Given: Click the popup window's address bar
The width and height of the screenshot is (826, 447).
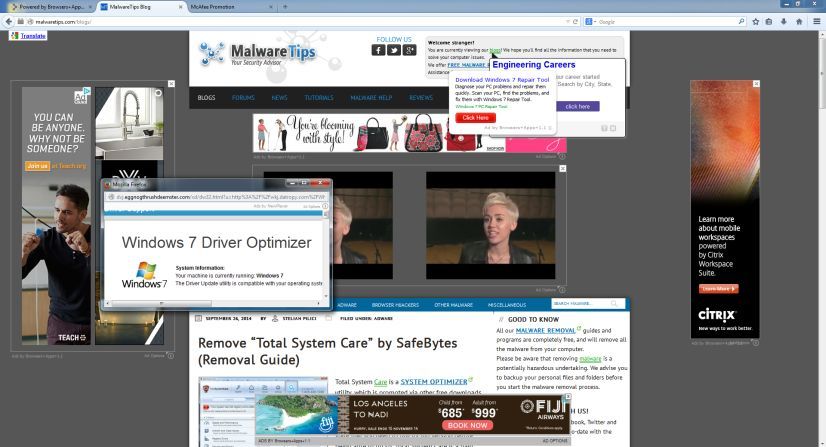Looking at the screenshot, I should [216, 197].
